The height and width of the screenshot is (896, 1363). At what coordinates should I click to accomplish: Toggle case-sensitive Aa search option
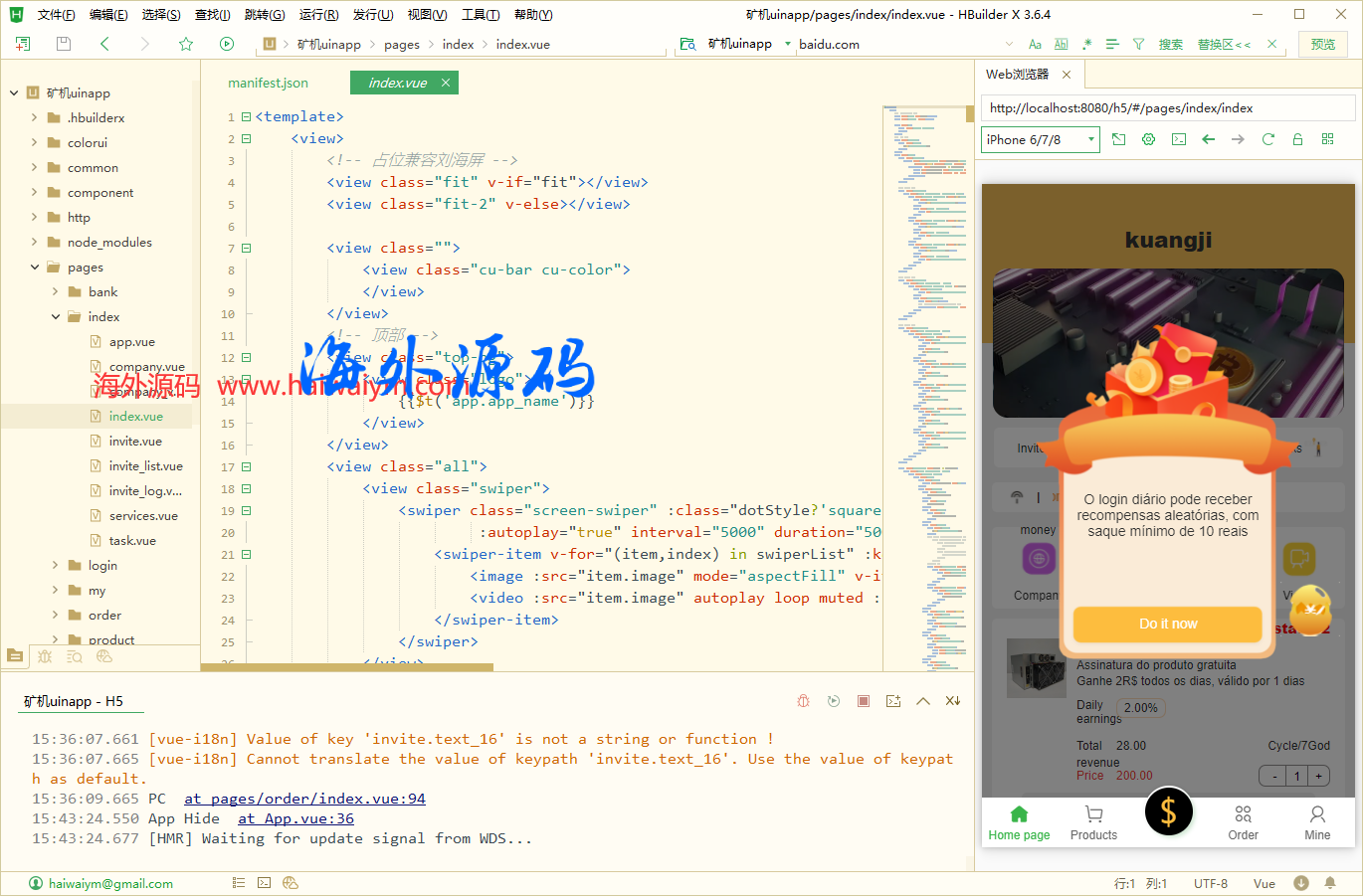1035,44
